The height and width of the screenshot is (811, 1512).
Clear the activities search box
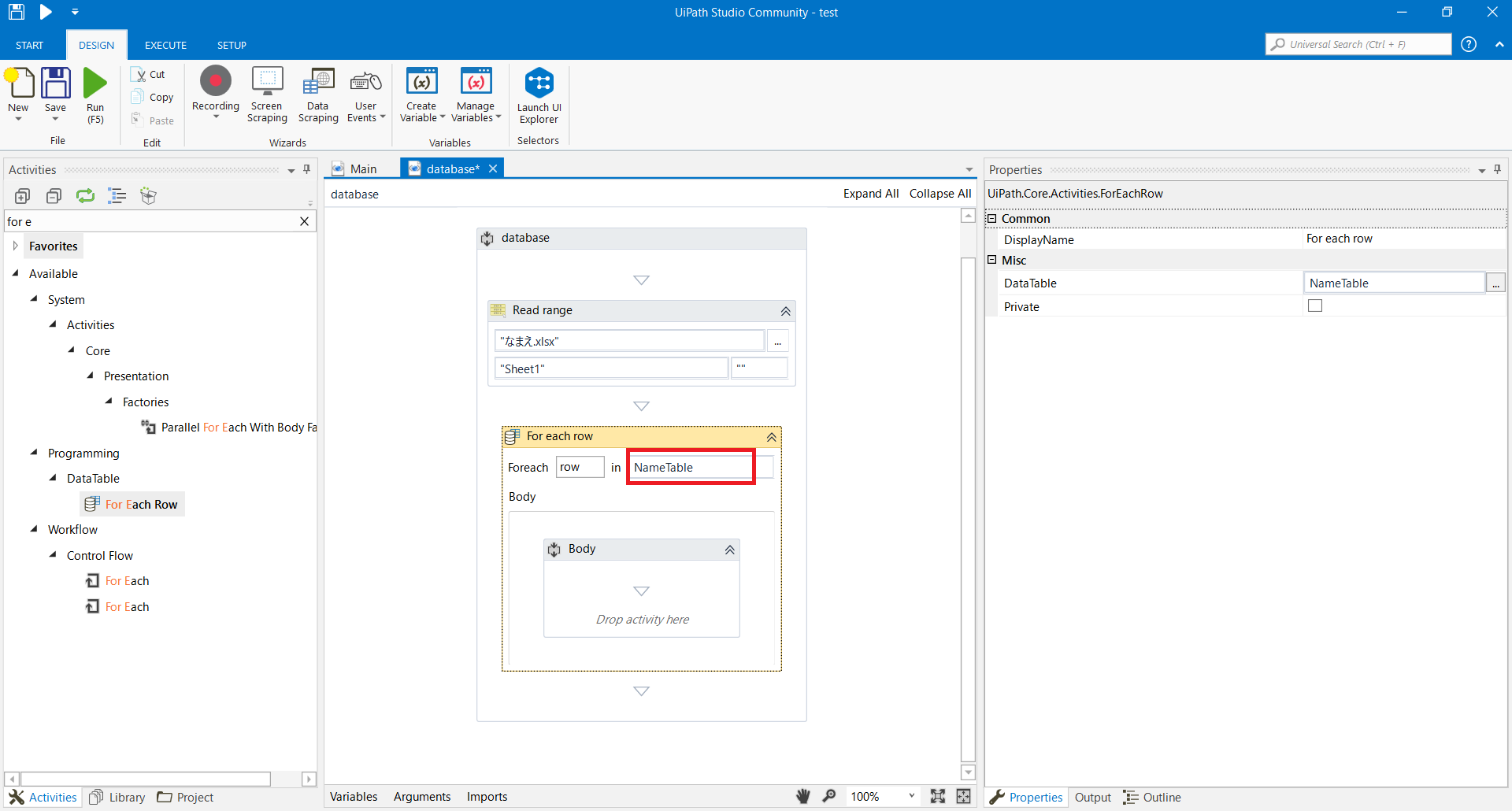point(304,221)
